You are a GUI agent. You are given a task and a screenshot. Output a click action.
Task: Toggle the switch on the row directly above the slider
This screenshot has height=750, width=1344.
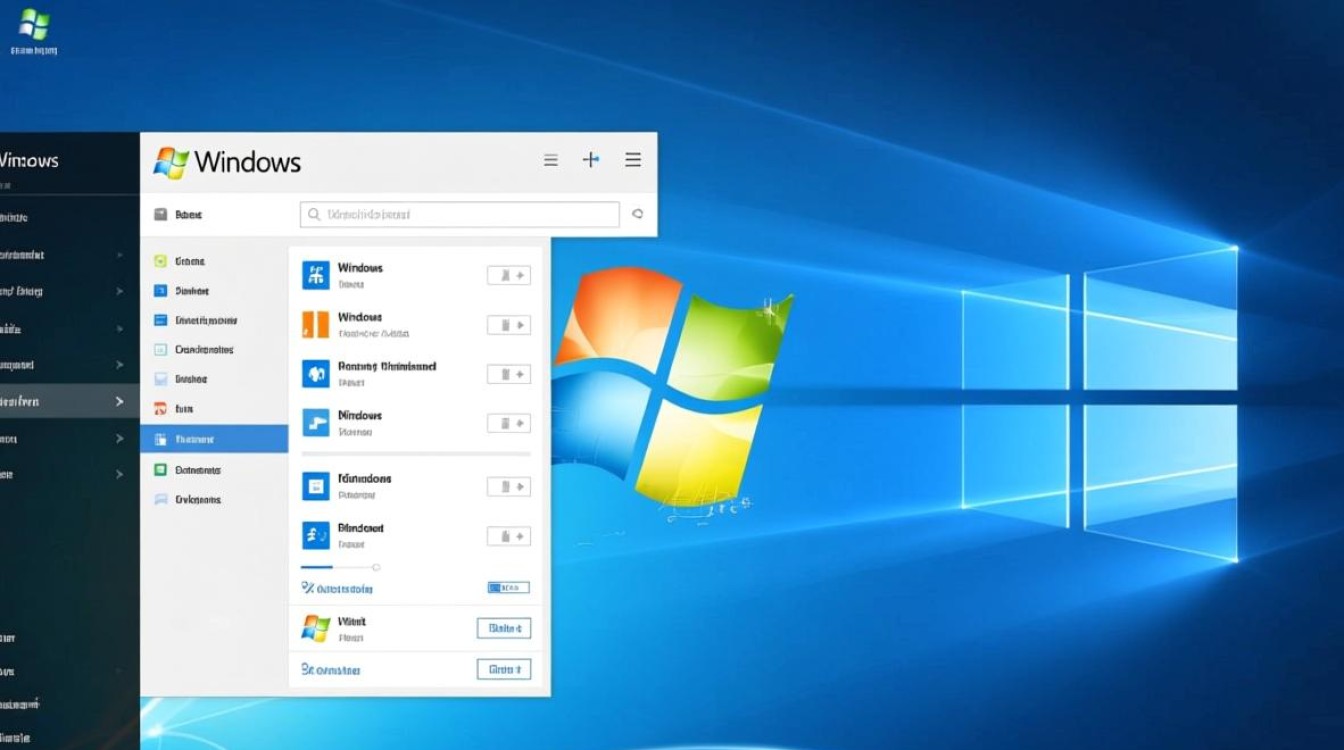point(508,536)
